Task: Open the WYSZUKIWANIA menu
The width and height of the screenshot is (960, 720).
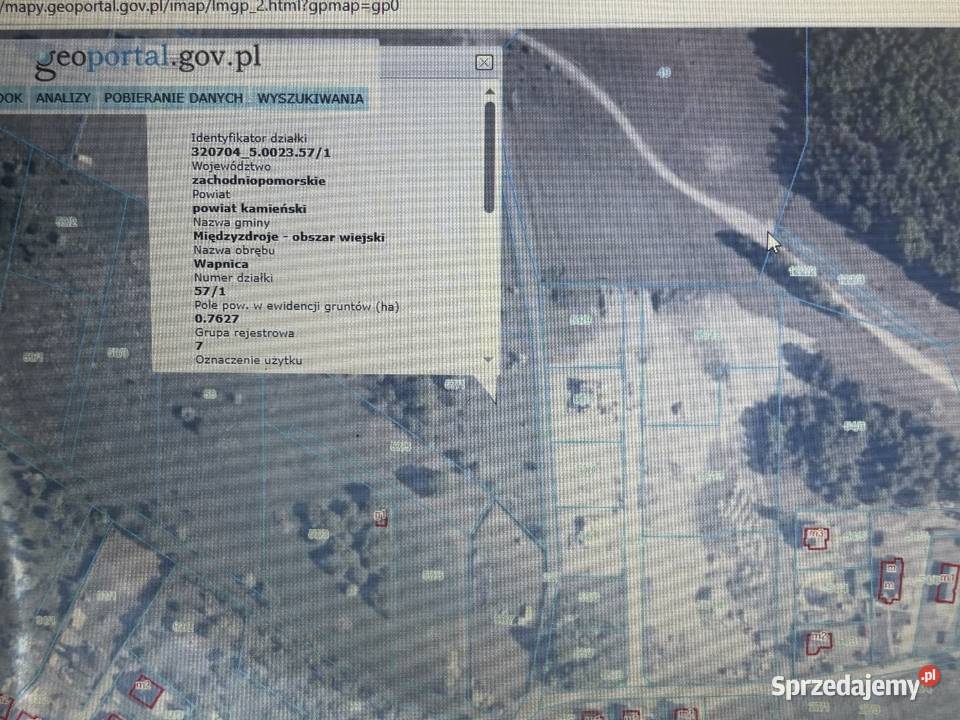Action: tap(310, 99)
